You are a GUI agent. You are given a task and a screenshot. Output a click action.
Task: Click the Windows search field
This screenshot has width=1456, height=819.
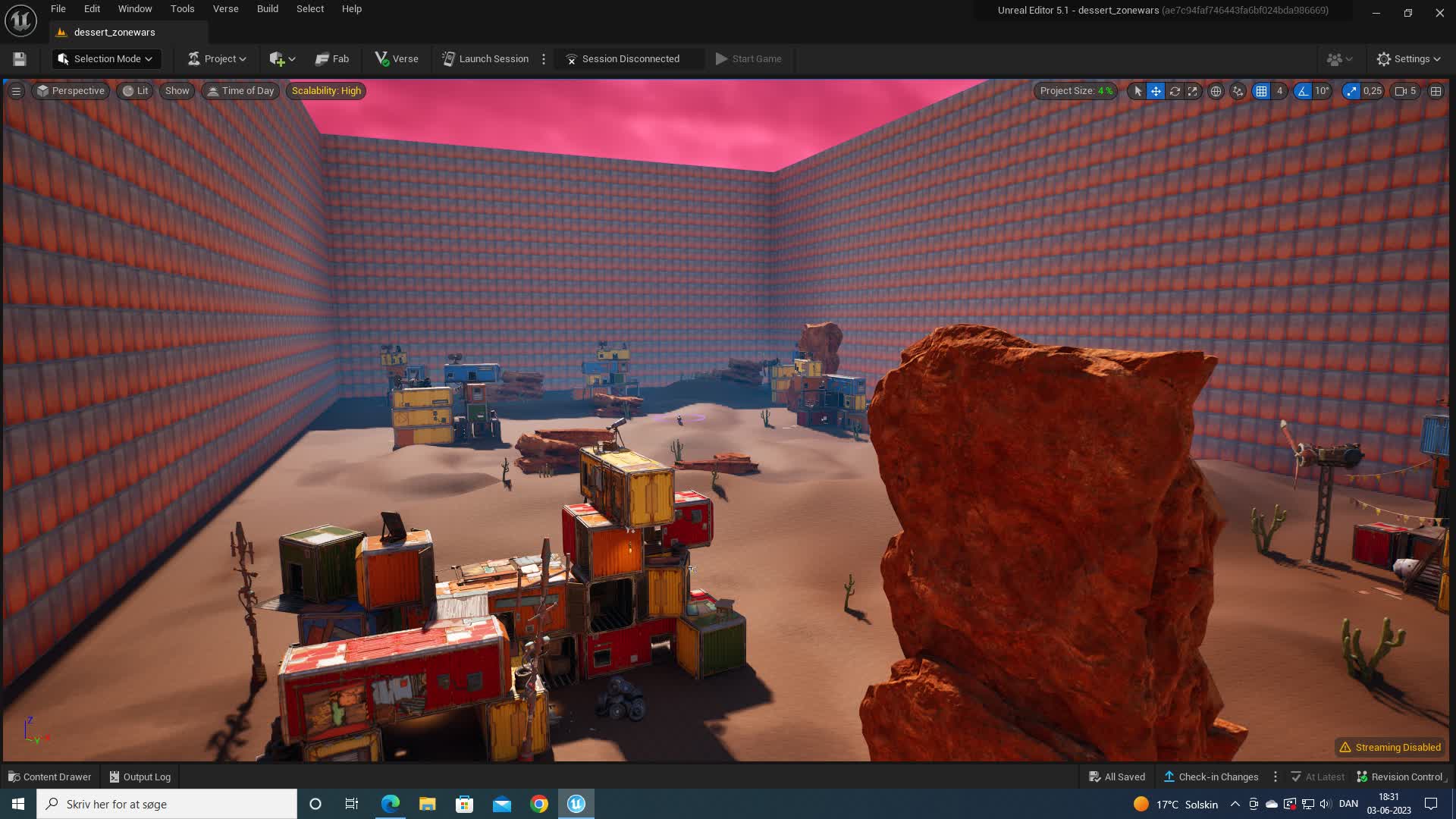tap(167, 804)
